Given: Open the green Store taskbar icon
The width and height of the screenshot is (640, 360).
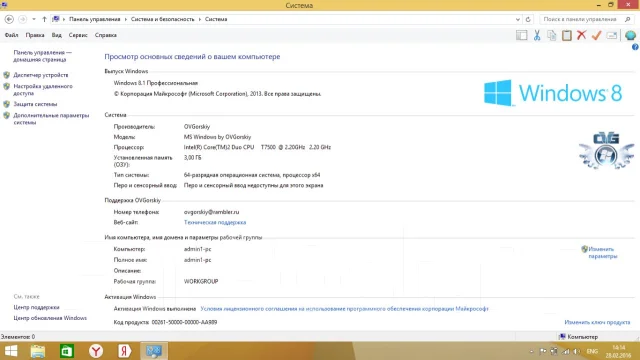Looking at the screenshot, I should pyautogui.click(x=67, y=351).
